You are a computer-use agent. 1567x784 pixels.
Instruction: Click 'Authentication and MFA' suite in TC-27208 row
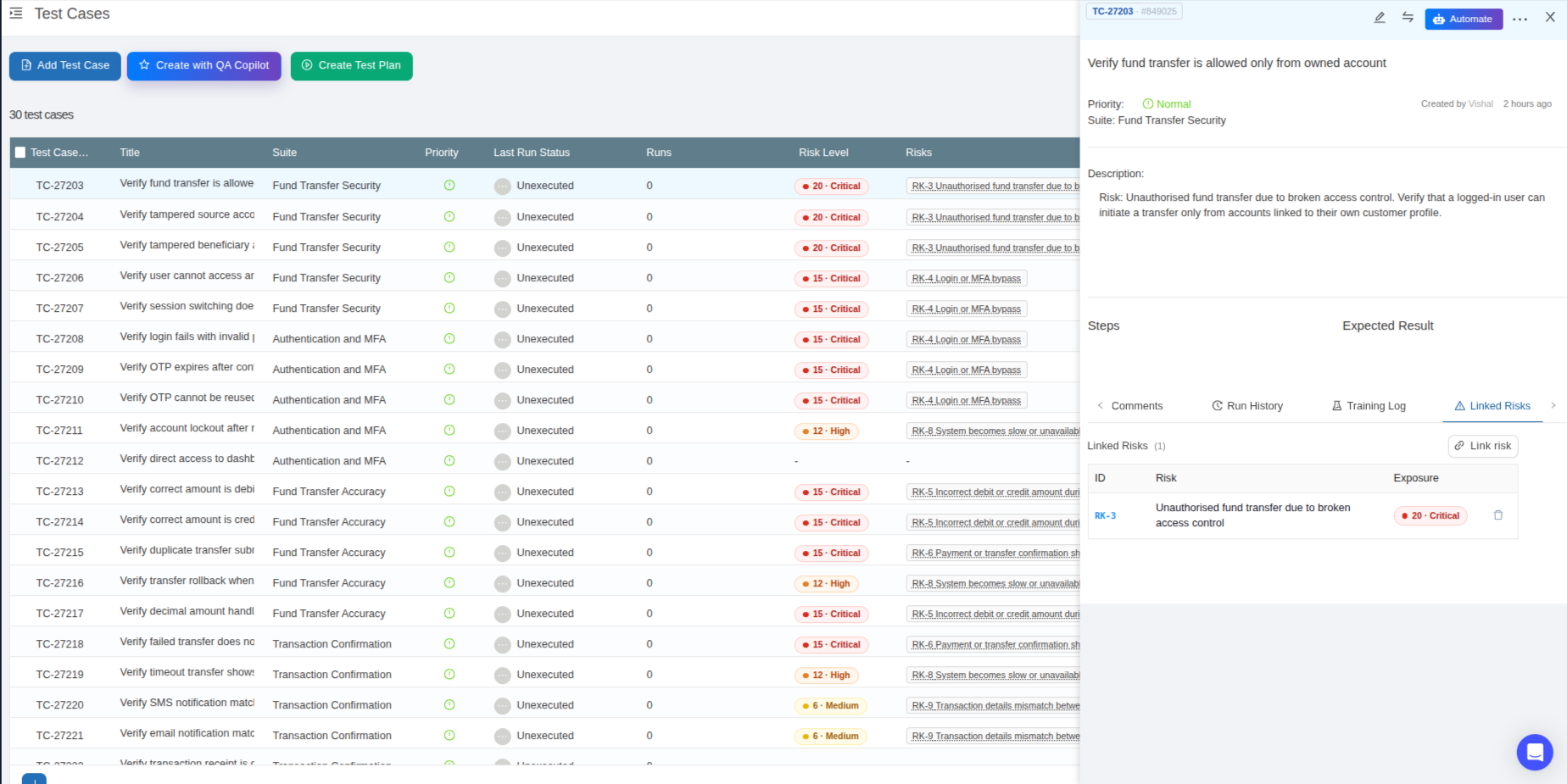(x=329, y=339)
